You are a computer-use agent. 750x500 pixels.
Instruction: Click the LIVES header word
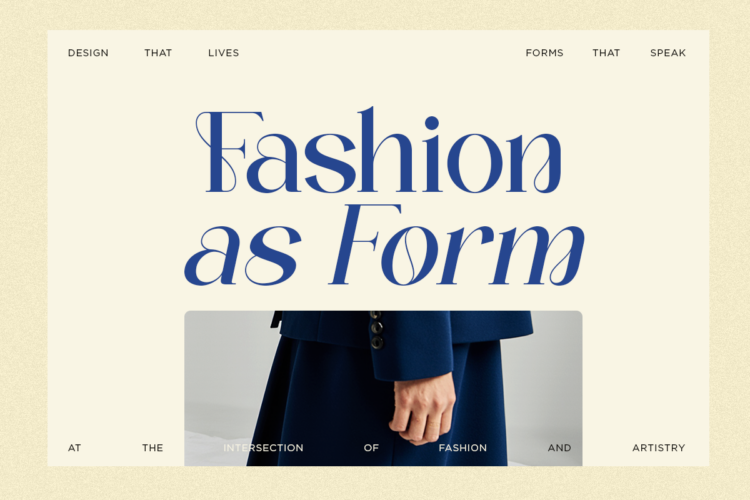tap(223, 53)
